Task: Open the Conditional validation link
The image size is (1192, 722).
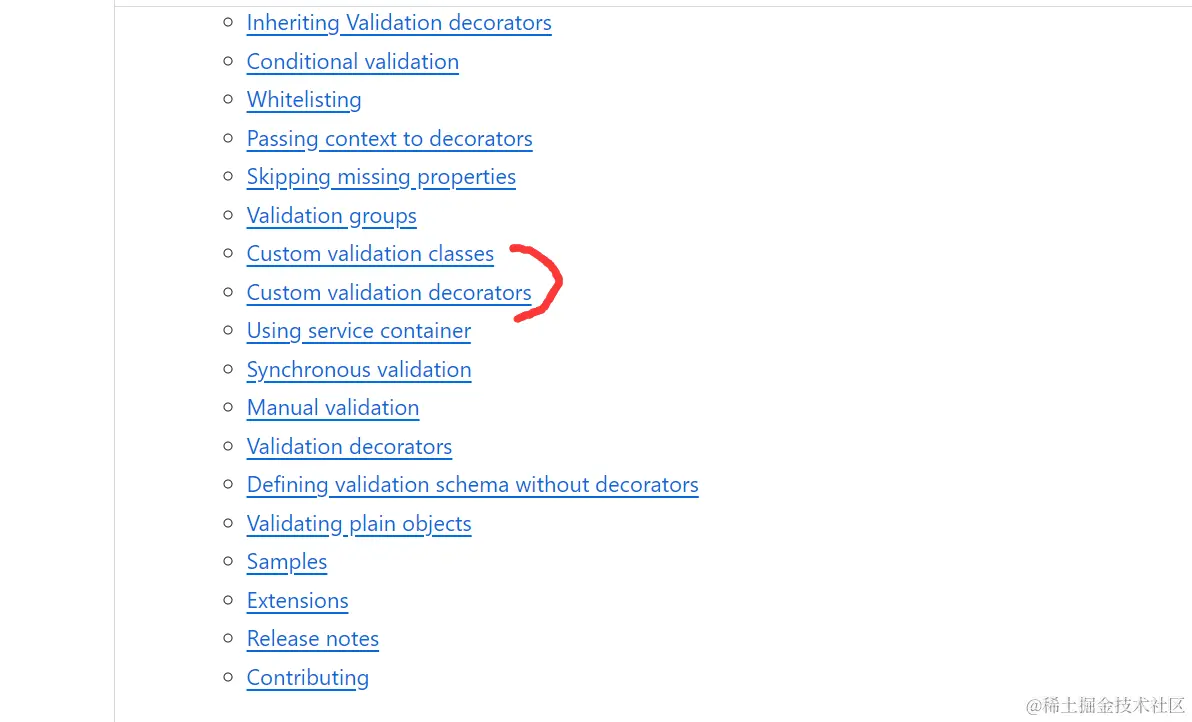Action: click(x=353, y=62)
